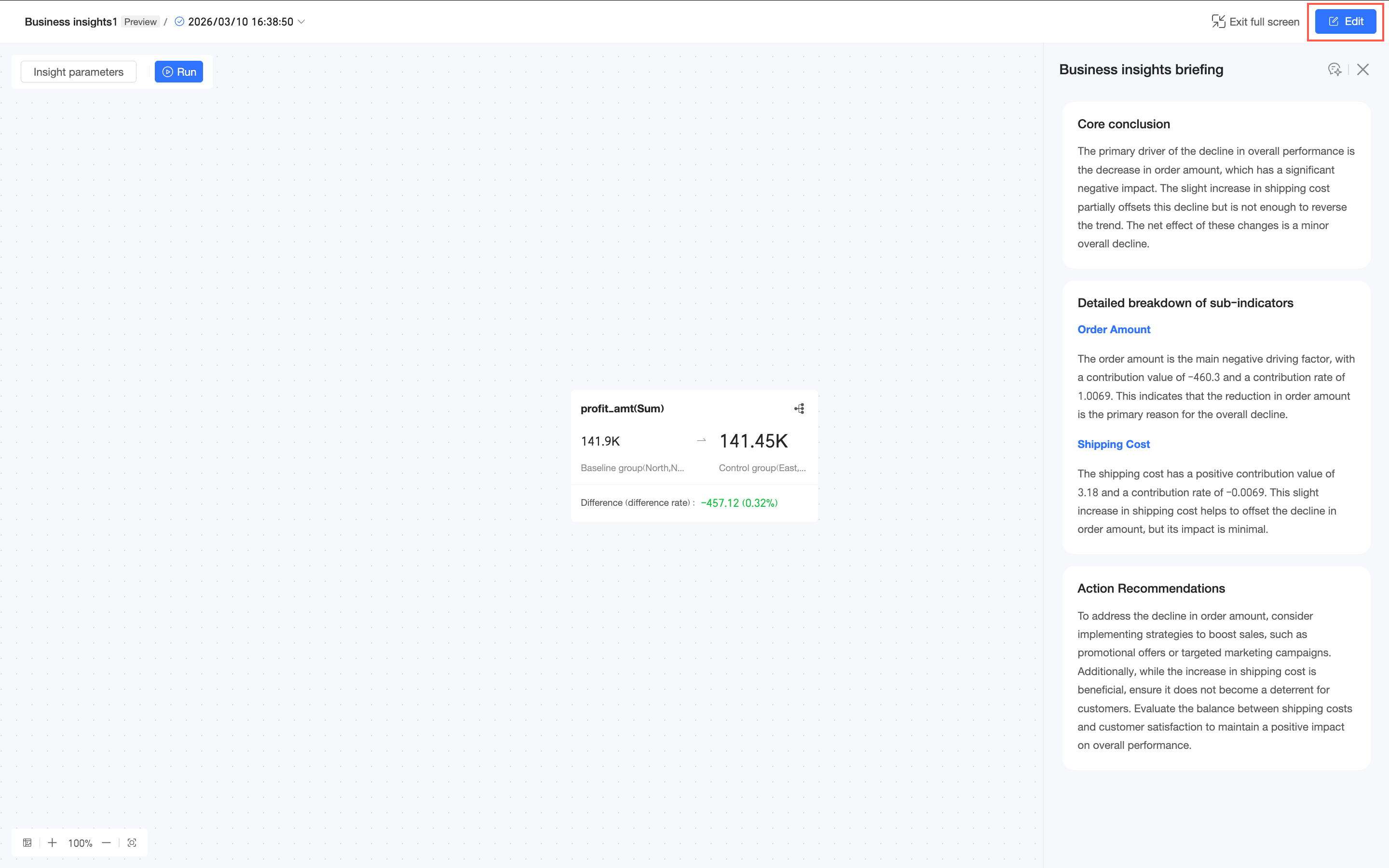This screenshot has height=868, width=1389.
Task: Click the AI feedback icon in briefing header
Action: point(1335,69)
